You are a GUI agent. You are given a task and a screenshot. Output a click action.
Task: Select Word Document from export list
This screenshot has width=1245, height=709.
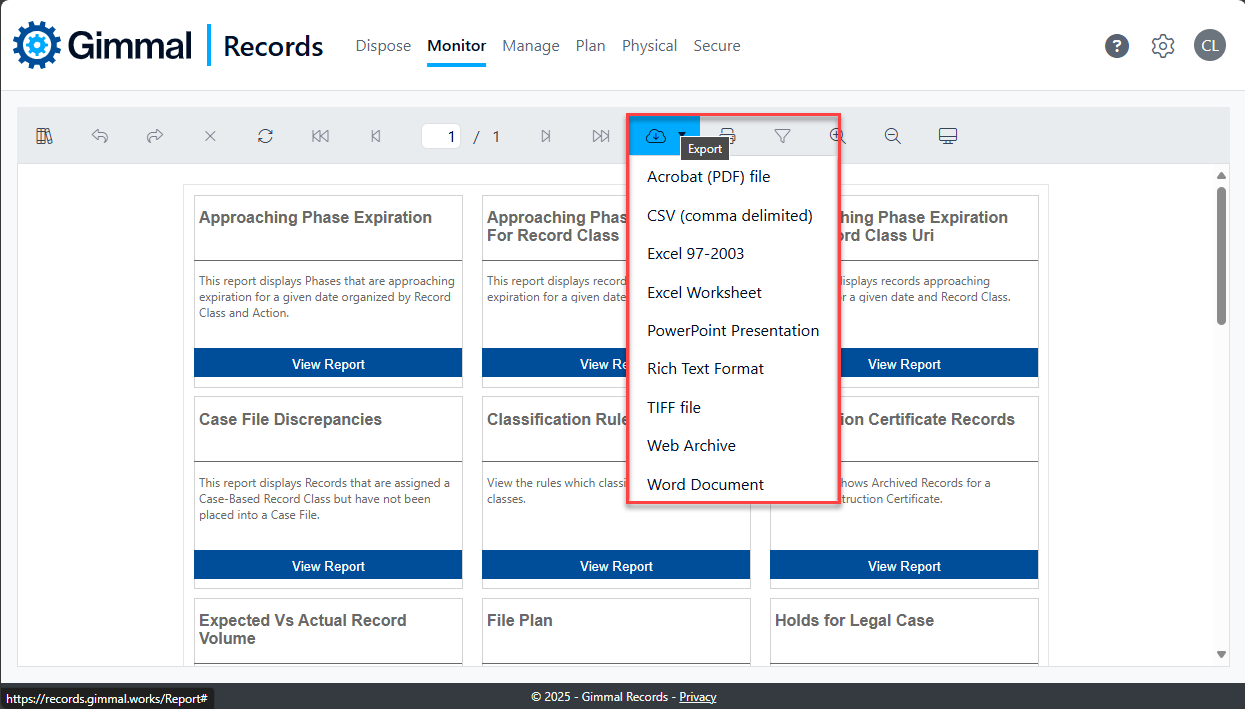705,485
